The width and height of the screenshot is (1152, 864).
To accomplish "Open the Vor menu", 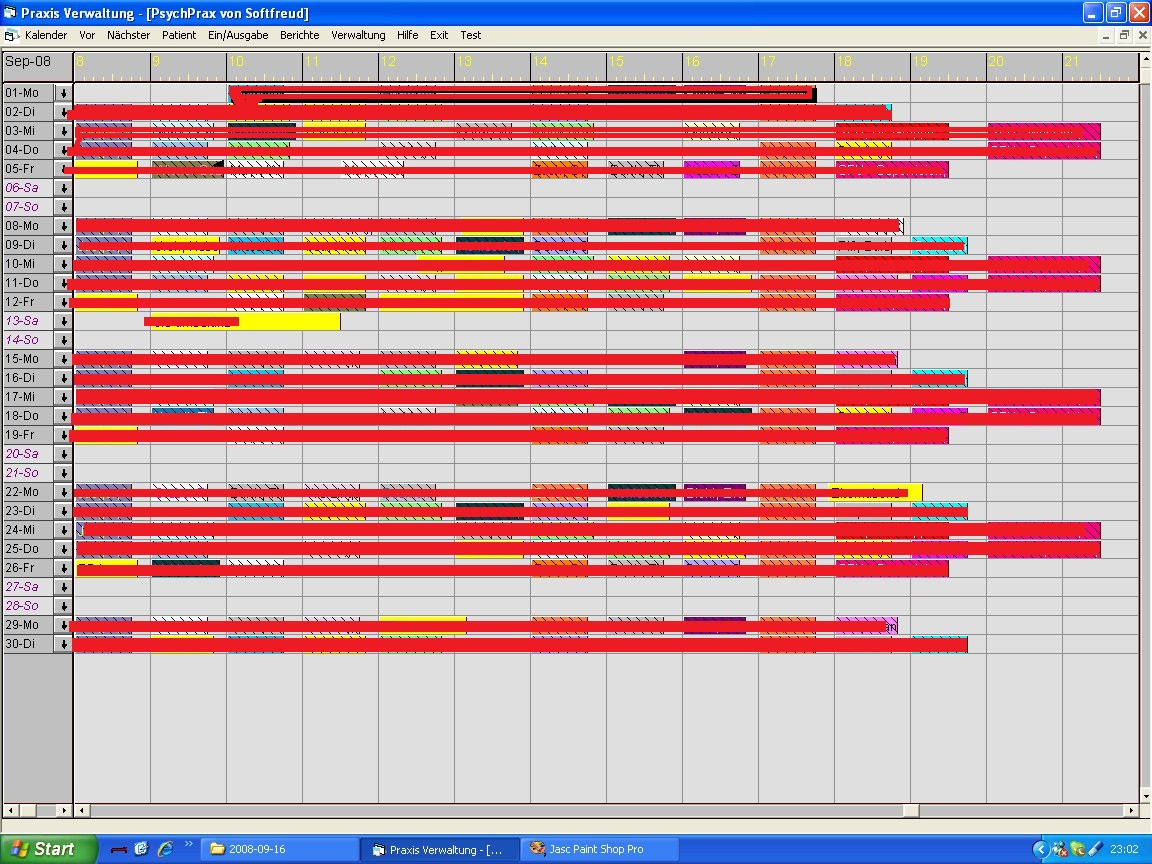I will (87, 35).
